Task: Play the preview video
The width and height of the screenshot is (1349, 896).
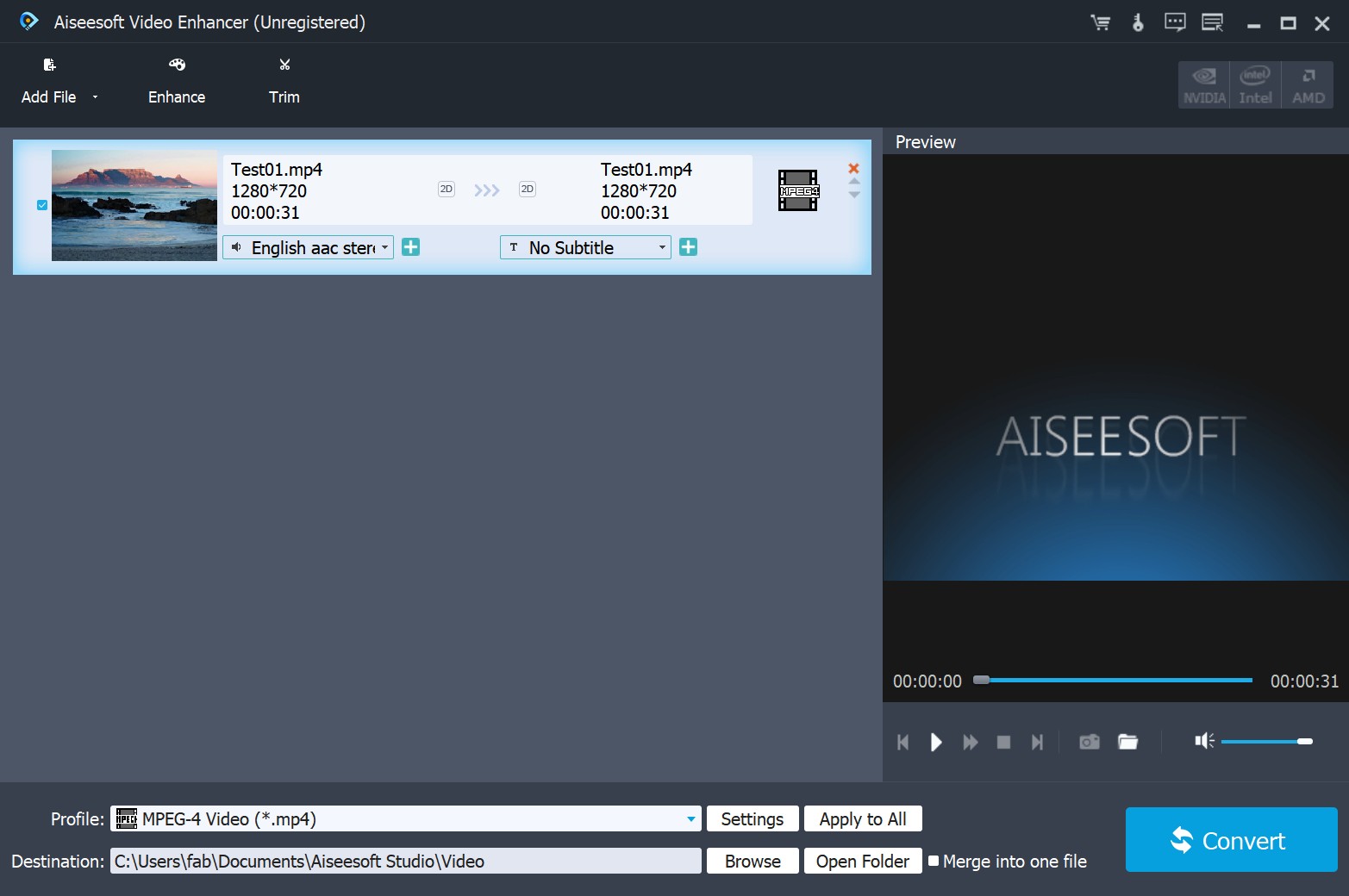Action: pos(936,742)
